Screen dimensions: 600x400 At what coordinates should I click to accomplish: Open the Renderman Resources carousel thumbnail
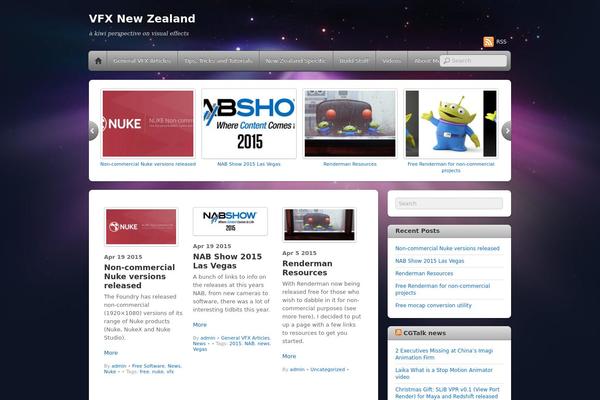(350, 124)
